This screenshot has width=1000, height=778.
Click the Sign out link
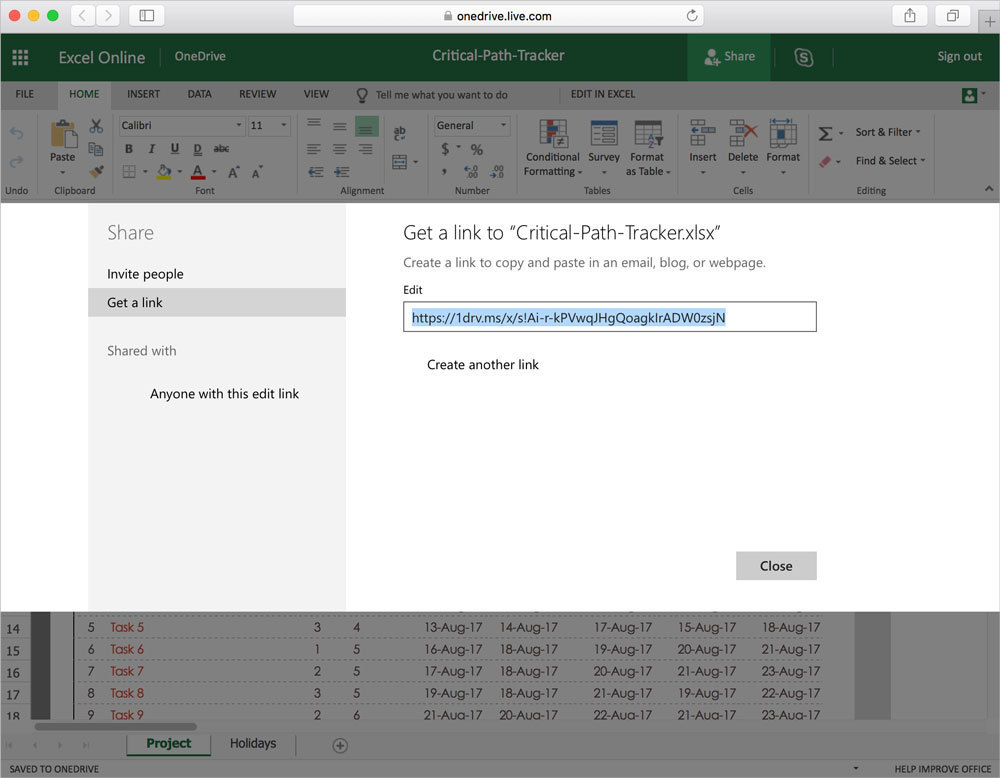pos(959,57)
